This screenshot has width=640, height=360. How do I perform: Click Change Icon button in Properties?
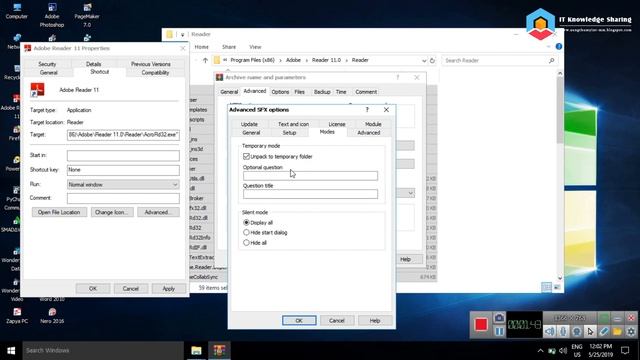pos(112,212)
